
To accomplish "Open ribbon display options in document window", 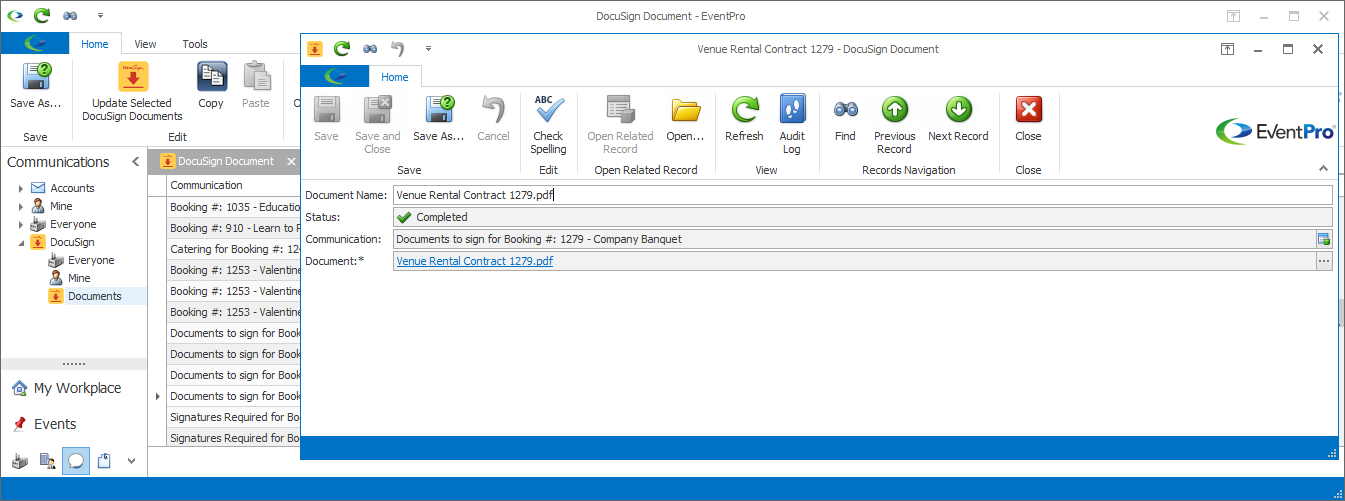I will 1227,48.
